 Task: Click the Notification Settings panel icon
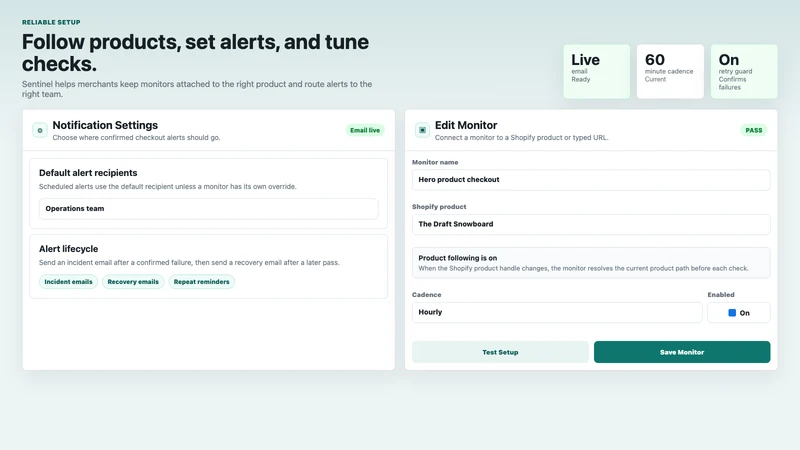tap(40, 130)
